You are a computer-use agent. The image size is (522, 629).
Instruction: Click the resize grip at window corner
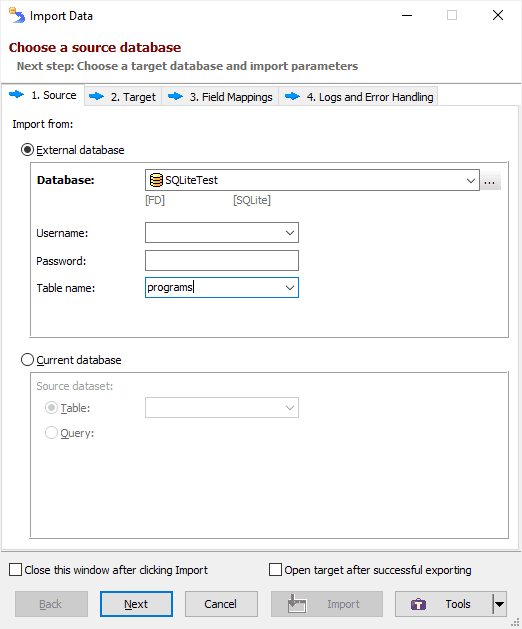[x=515, y=622]
